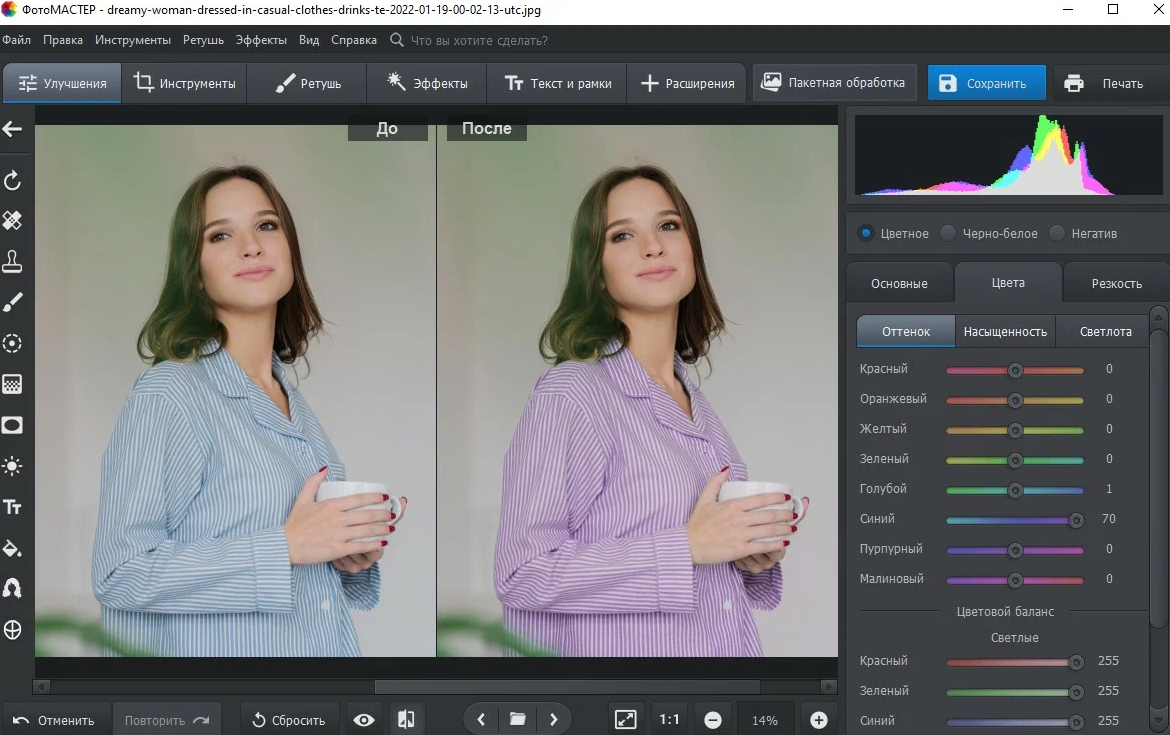Zoom out with the minus button
The width and height of the screenshot is (1170, 735).
pos(713,720)
